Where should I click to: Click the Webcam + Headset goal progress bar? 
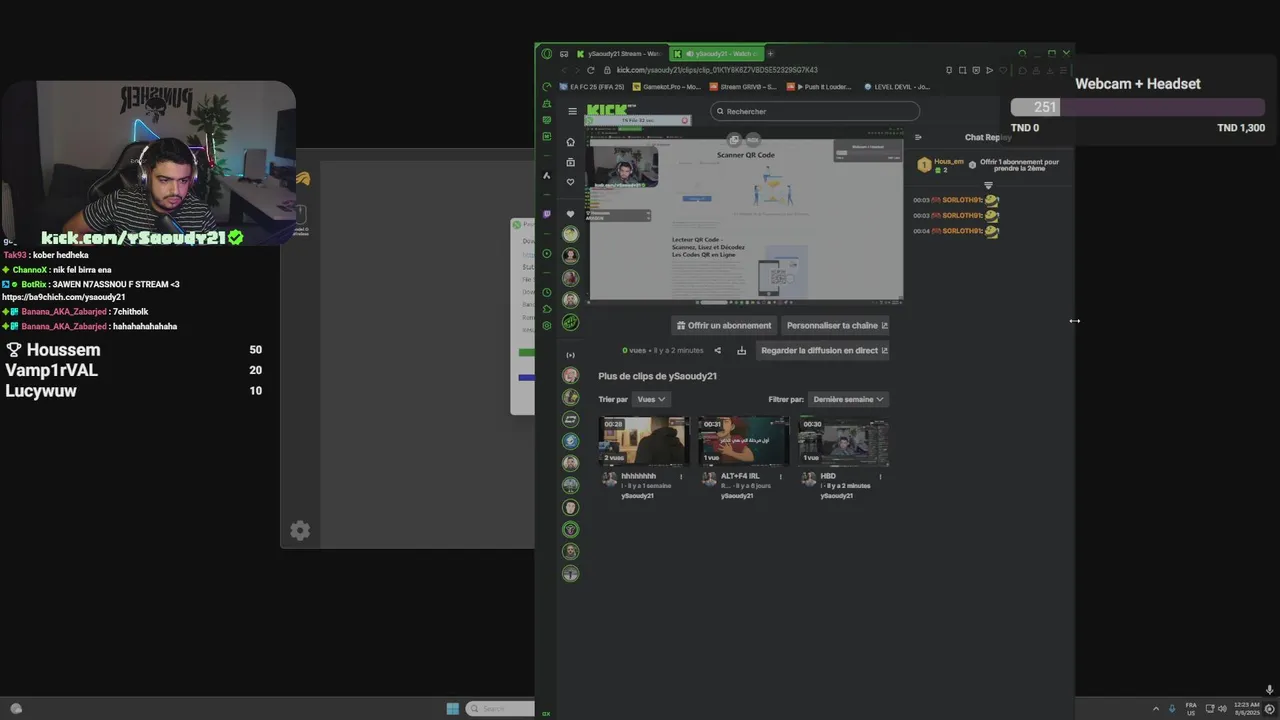pos(1138,107)
